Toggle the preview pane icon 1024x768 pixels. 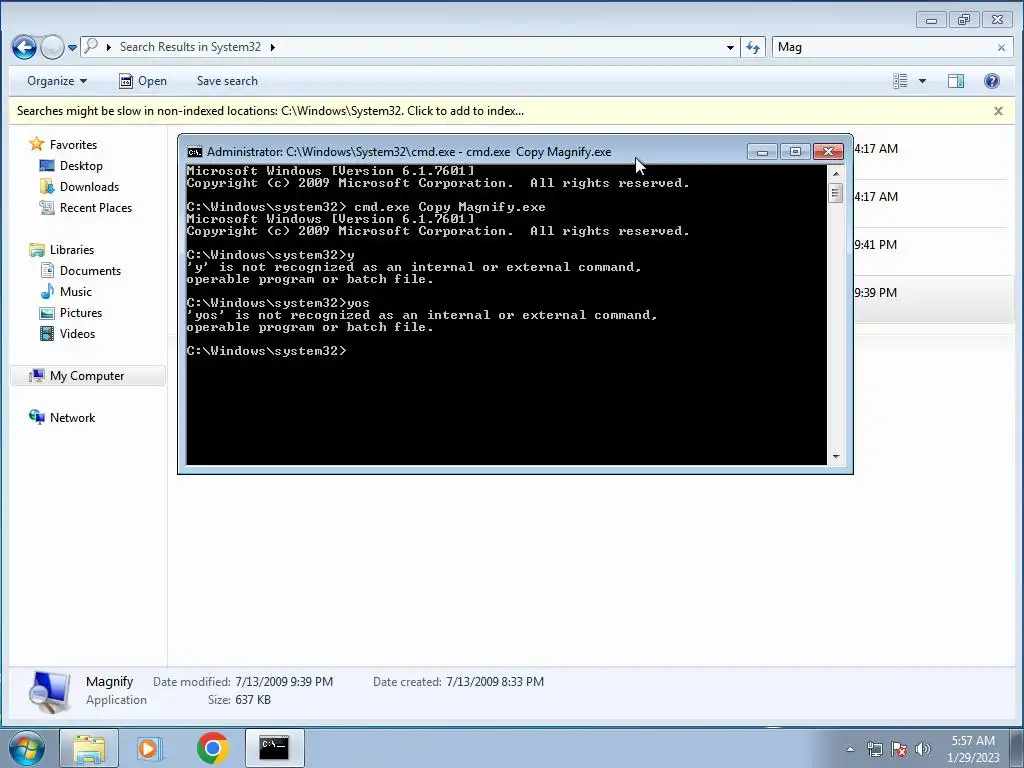[x=955, y=81]
